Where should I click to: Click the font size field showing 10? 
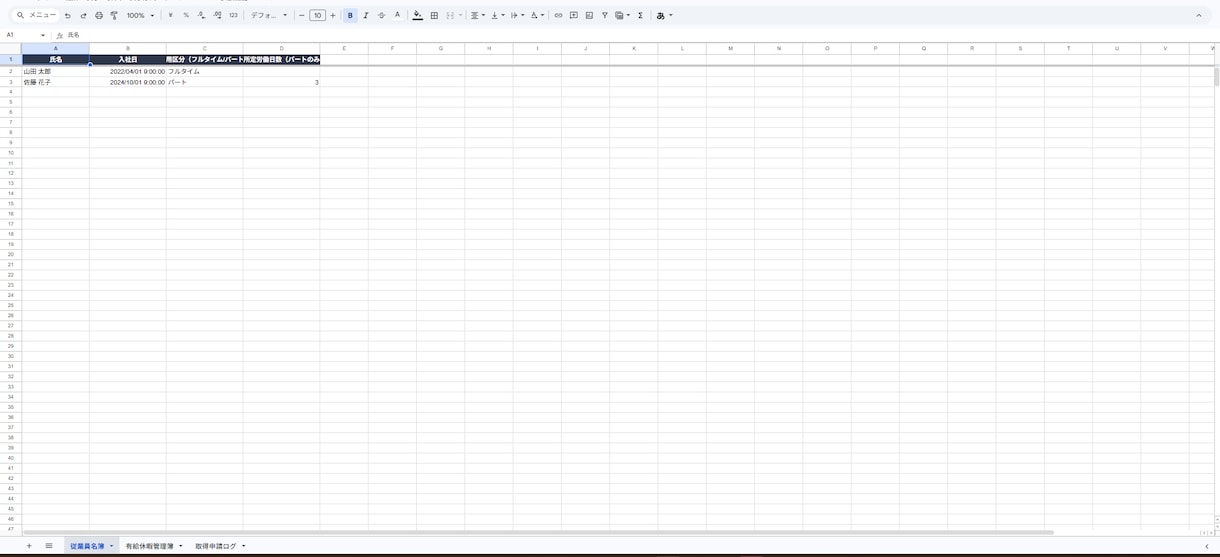[317, 15]
